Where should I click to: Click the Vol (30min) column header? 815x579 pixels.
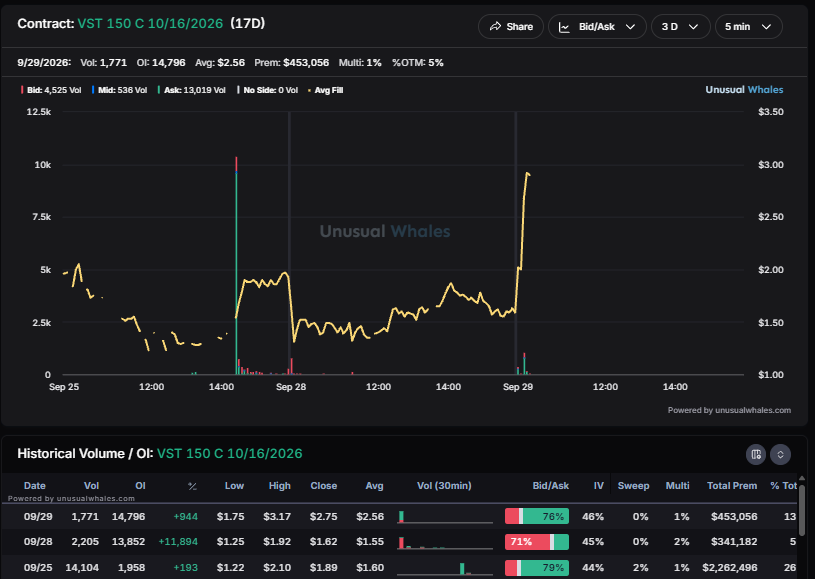click(444, 485)
